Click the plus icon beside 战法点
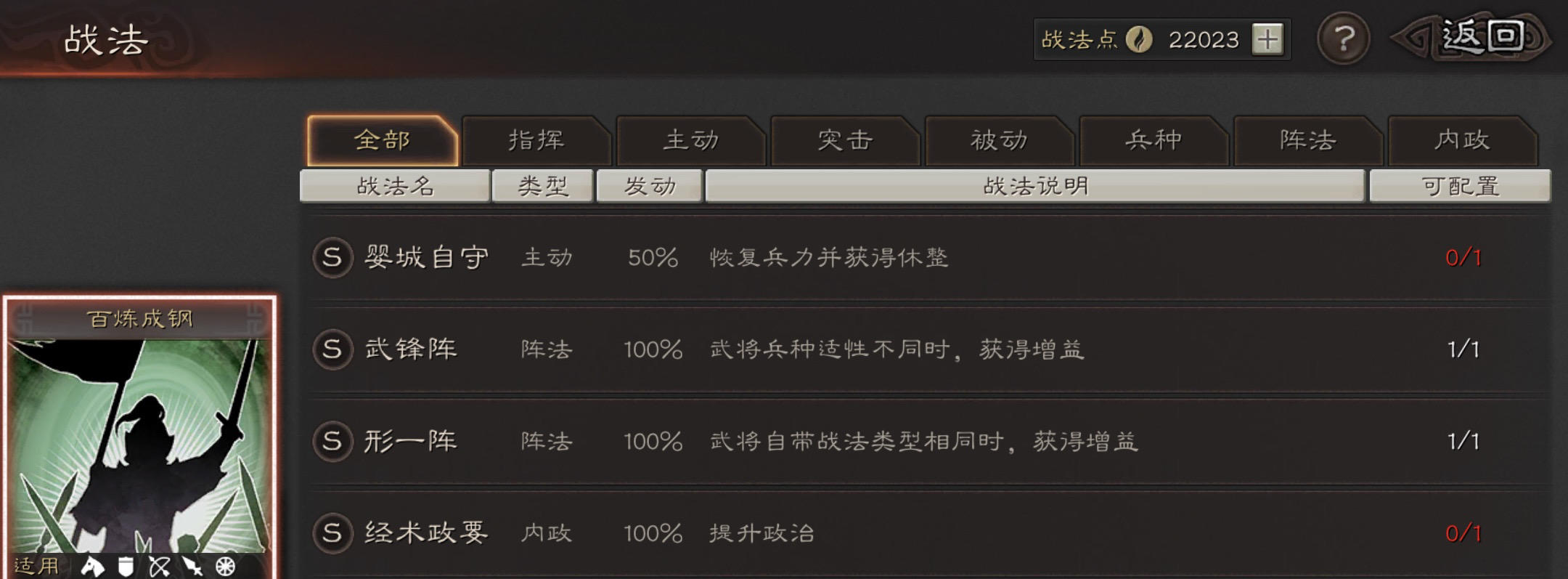The width and height of the screenshot is (1568, 579). click(x=1267, y=39)
